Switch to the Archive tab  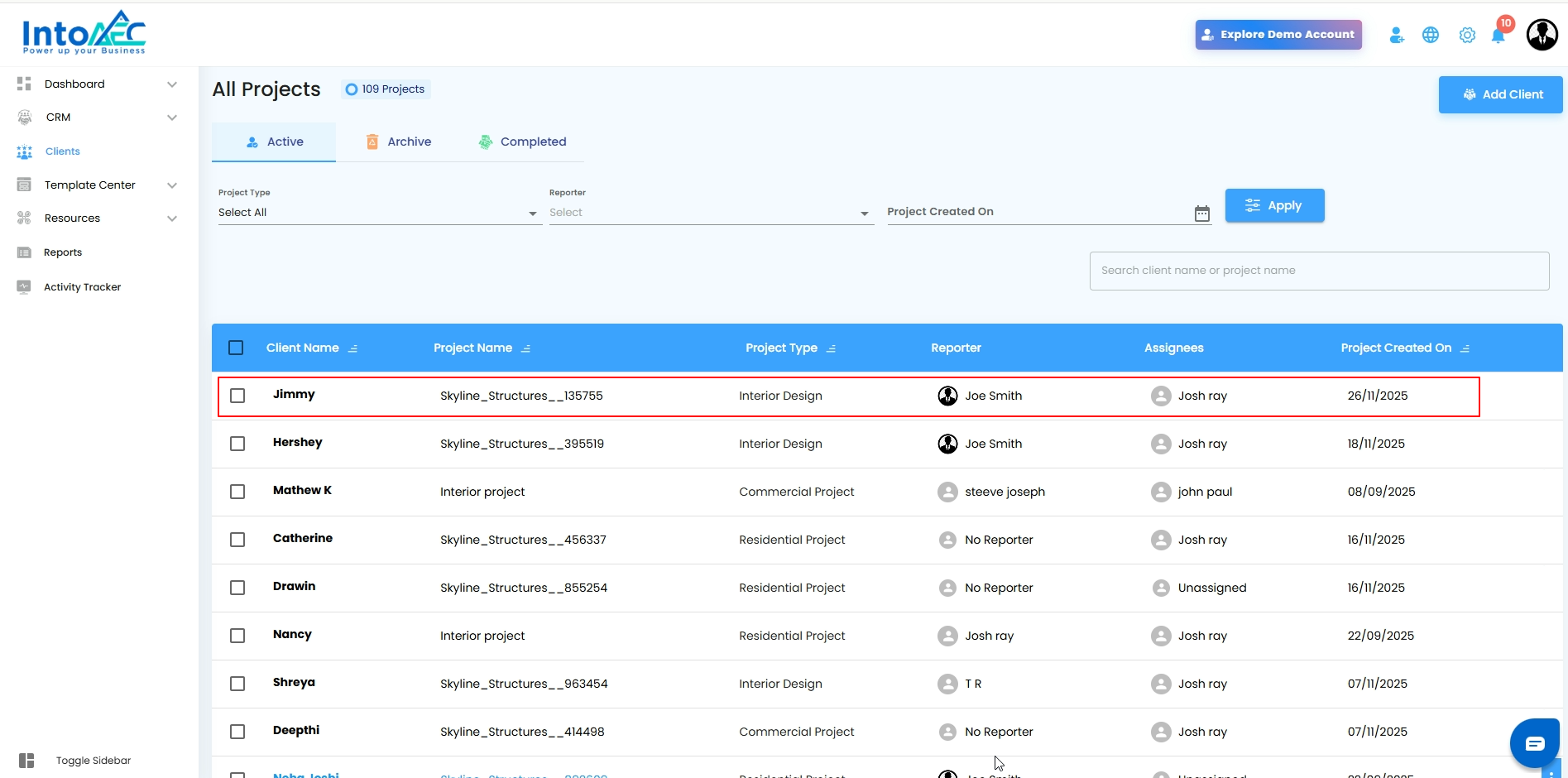[399, 142]
